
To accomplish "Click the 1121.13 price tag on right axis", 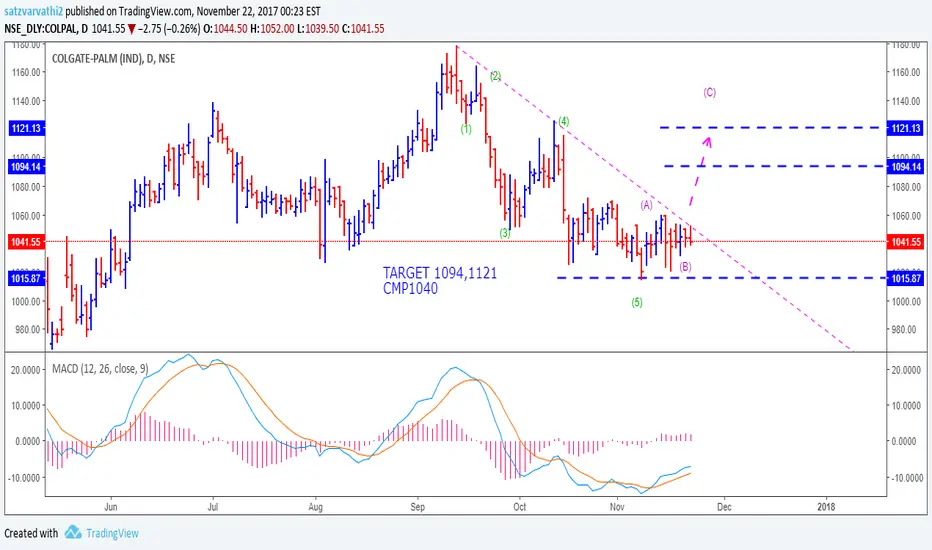I will [x=906, y=128].
